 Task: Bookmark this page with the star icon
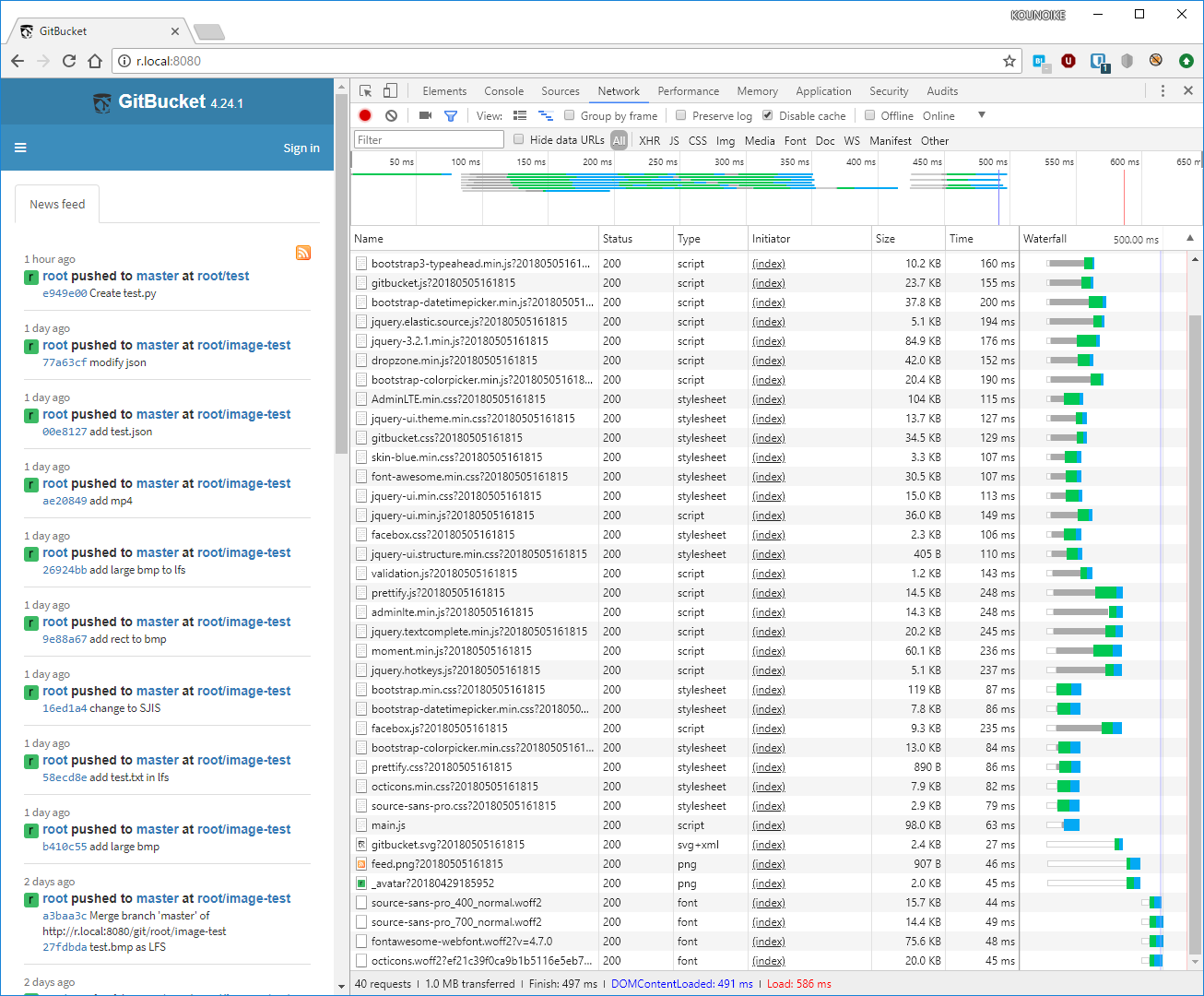point(1009,61)
